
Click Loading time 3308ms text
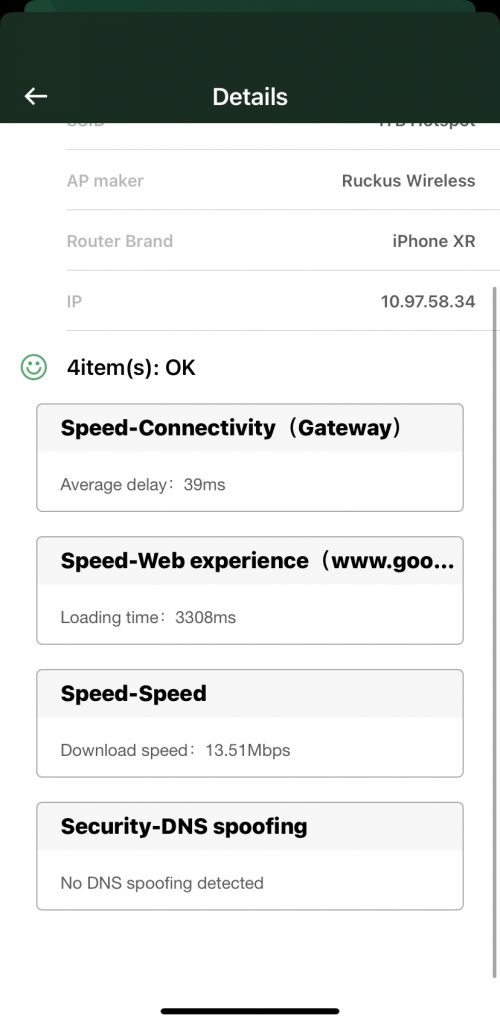point(148,617)
